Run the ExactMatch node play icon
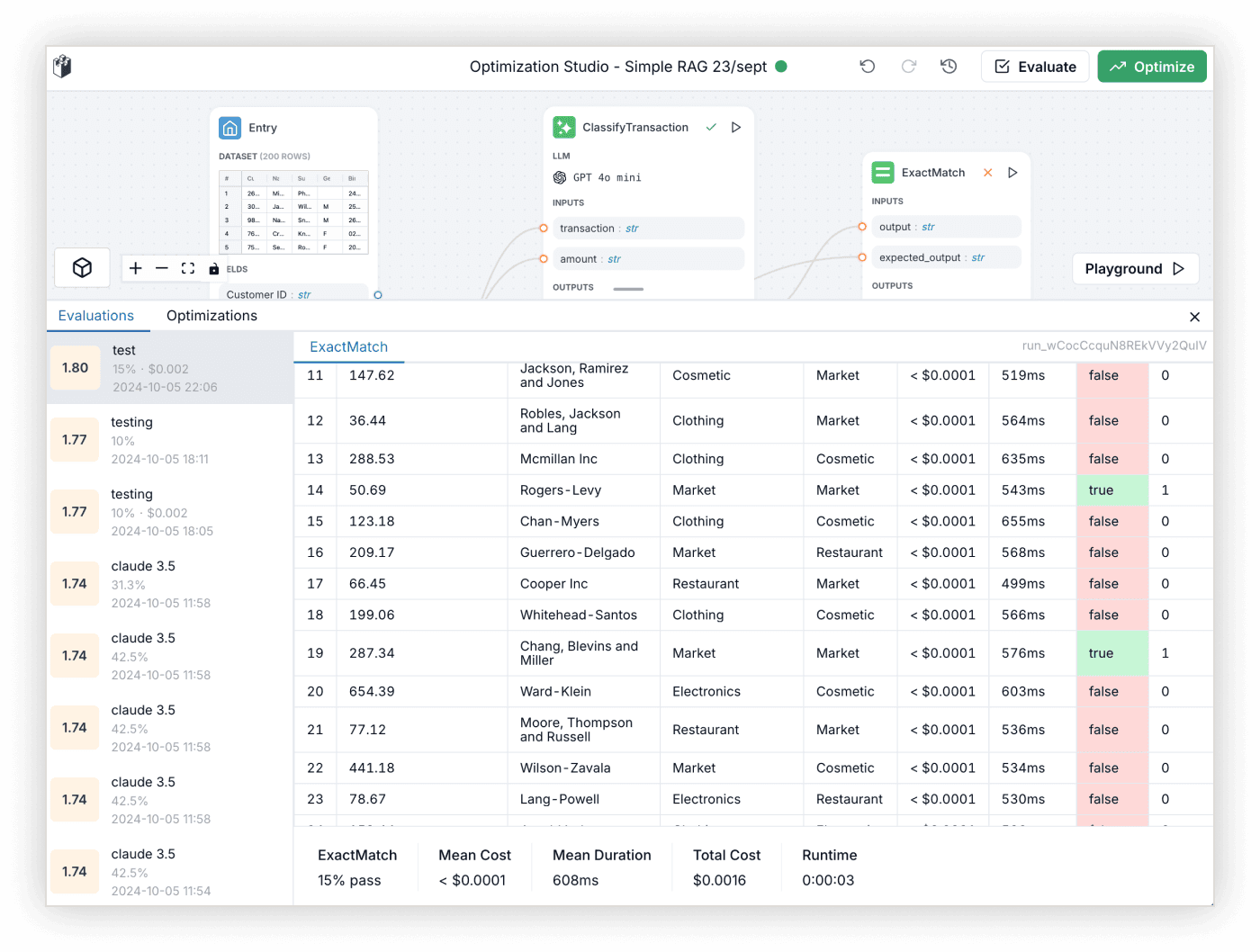This screenshot has height=952, width=1260. [1012, 173]
